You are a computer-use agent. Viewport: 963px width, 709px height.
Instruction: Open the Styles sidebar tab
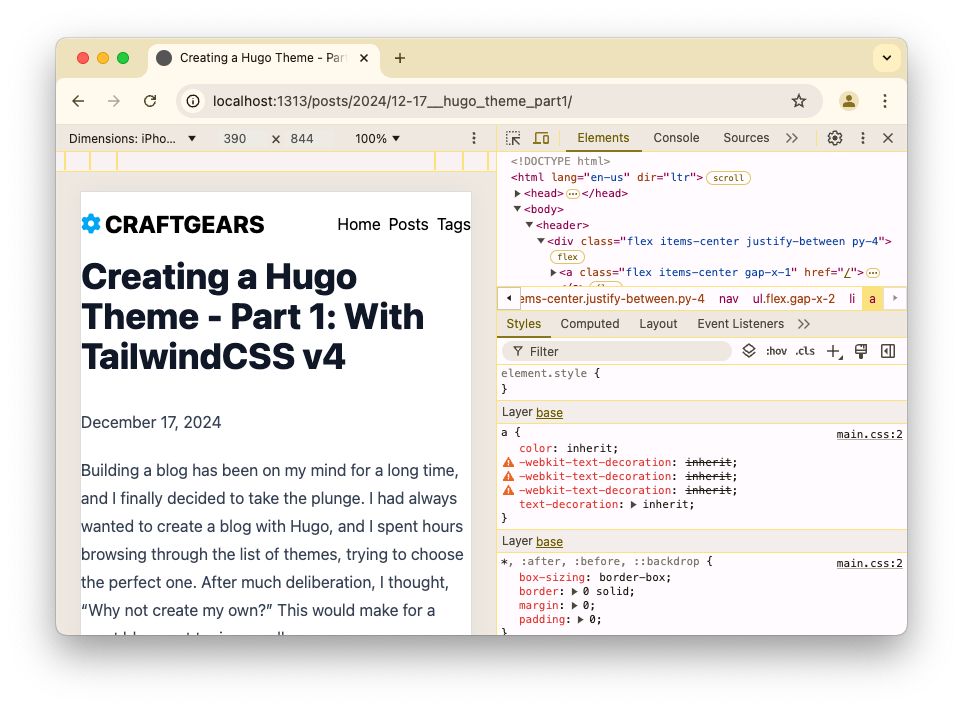click(x=523, y=324)
